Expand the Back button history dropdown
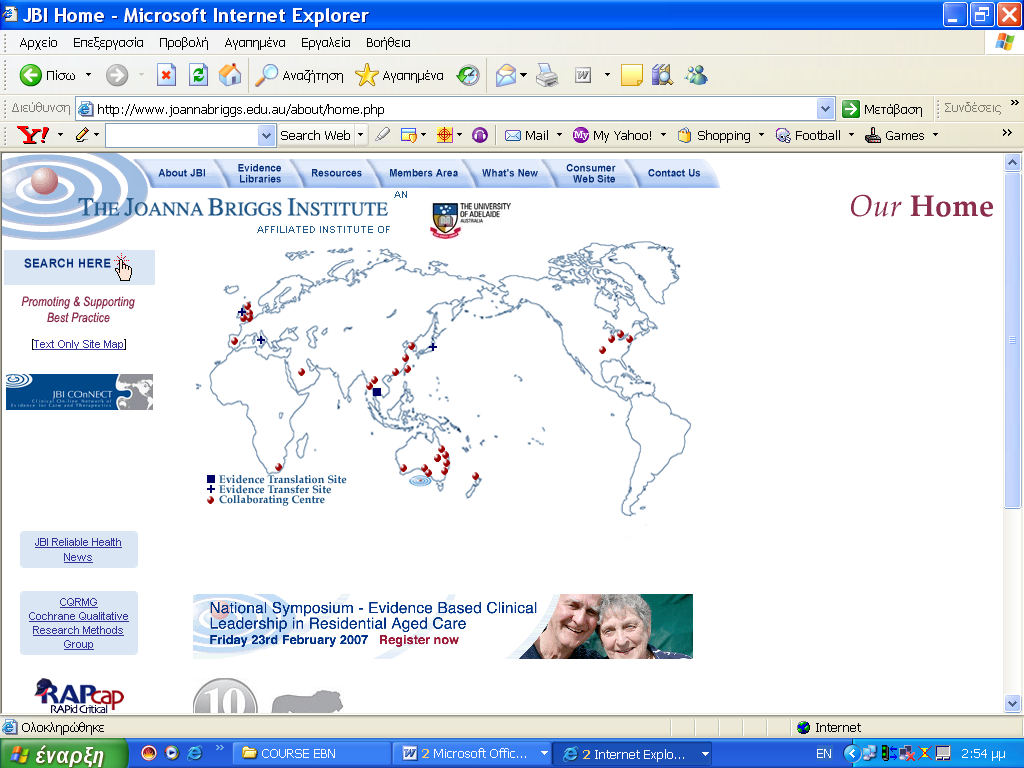Screen dimensions: 1024x768 pos(88,75)
